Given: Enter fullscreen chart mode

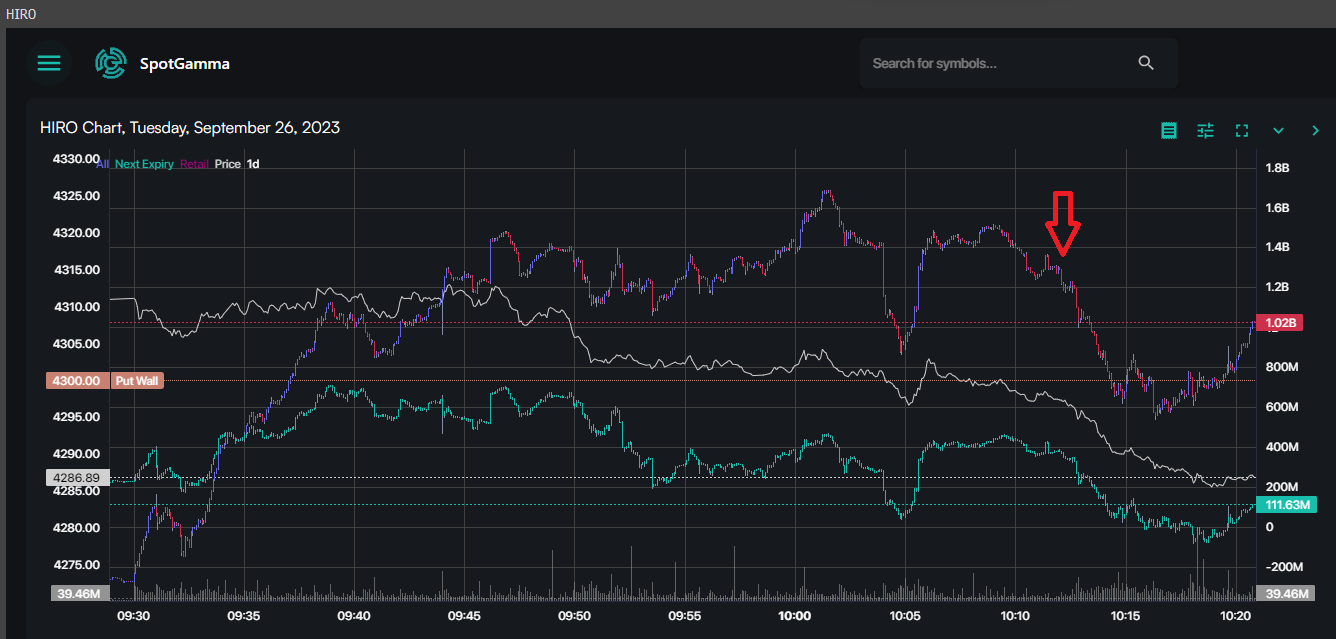Looking at the screenshot, I should click(x=1242, y=130).
